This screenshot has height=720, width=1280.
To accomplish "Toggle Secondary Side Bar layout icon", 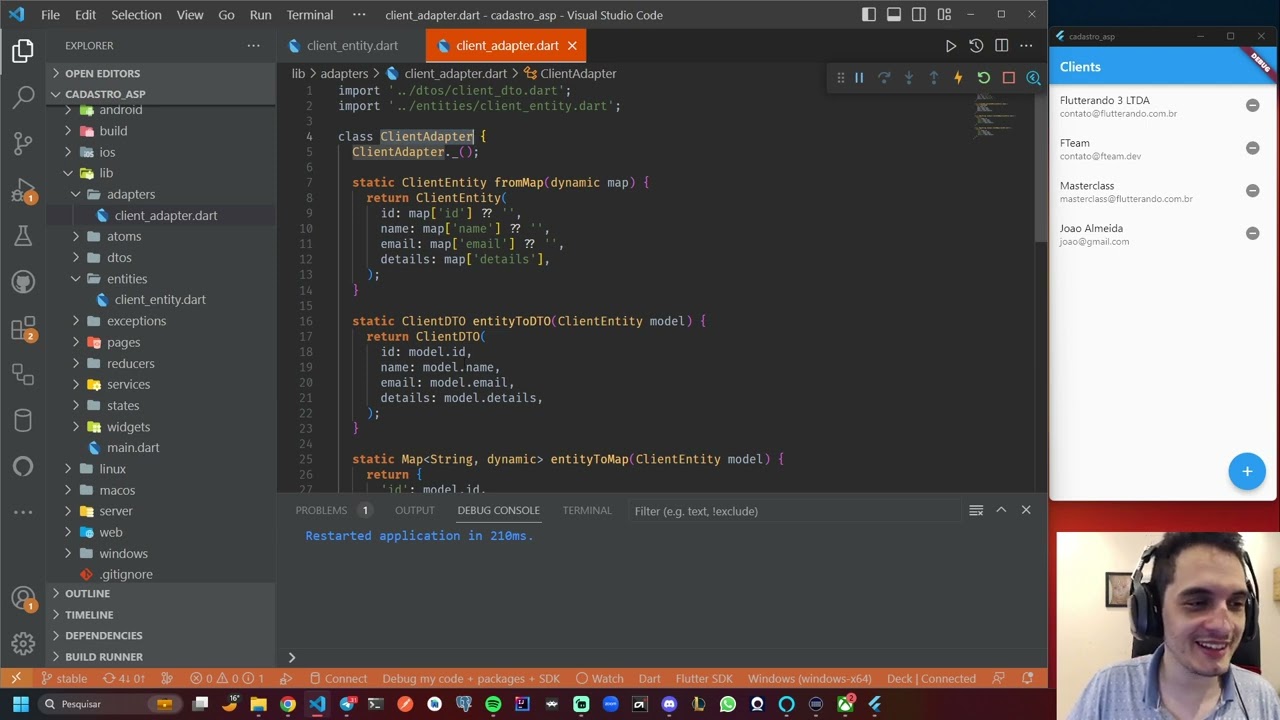I will 919,15.
